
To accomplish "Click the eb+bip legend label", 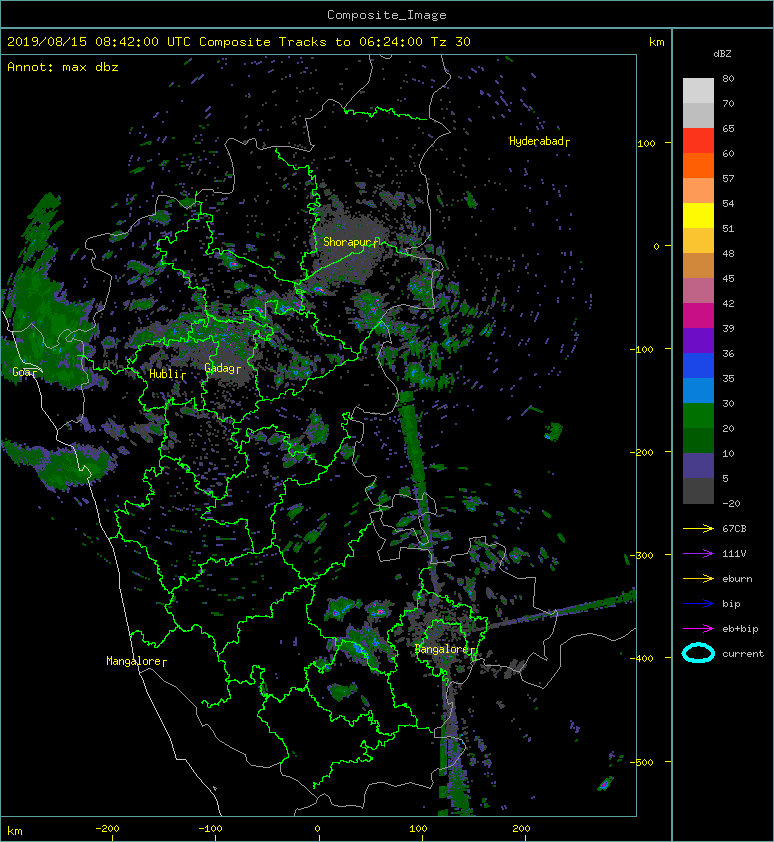I will (x=740, y=629).
